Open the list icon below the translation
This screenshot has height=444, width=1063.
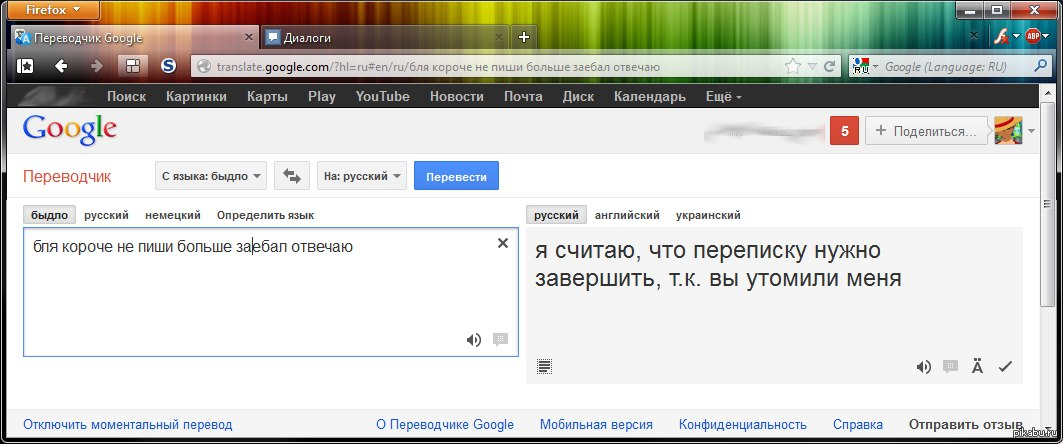click(x=544, y=366)
